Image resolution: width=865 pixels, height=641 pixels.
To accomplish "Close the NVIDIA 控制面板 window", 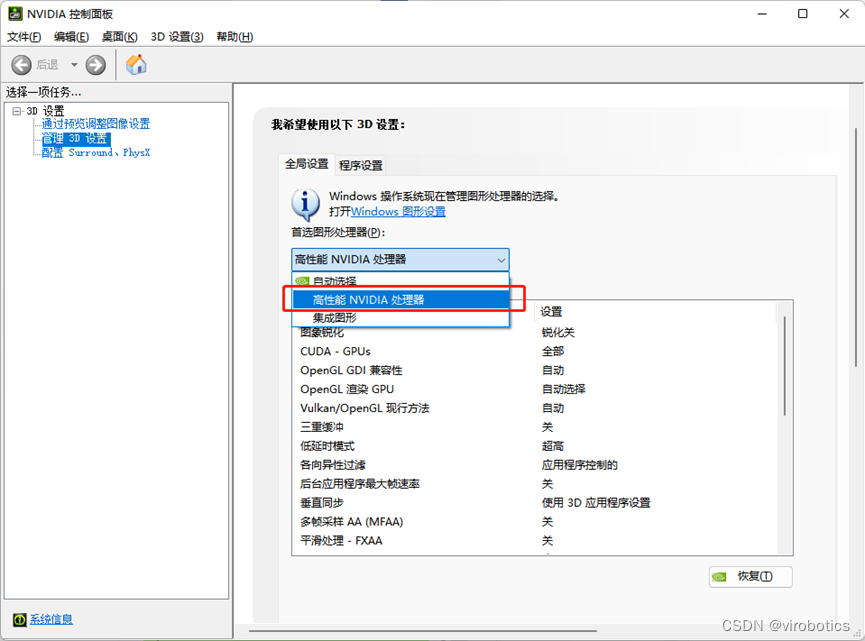I will pos(844,14).
